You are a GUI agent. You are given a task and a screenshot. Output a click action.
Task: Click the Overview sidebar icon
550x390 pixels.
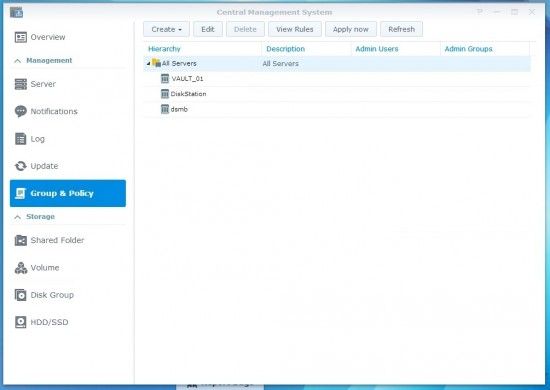point(21,37)
